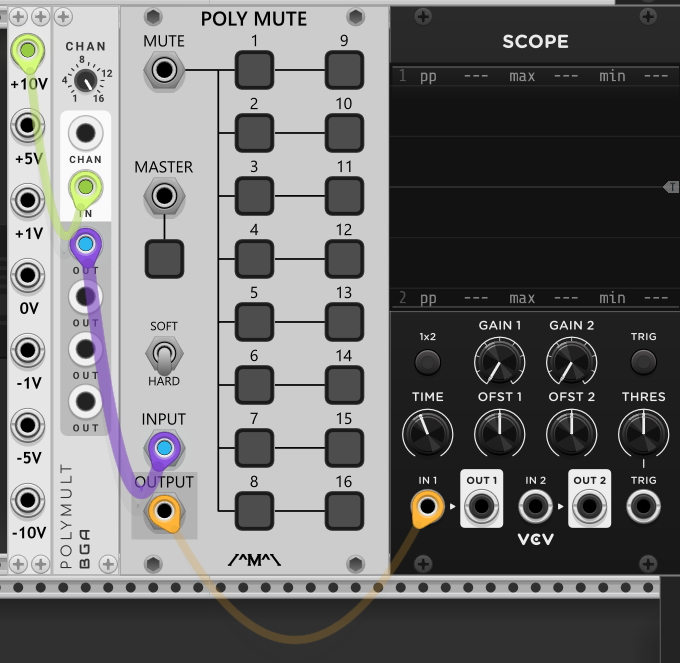Toggle the master mute button
Screen dimensions: 680x663
coord(163,259)
